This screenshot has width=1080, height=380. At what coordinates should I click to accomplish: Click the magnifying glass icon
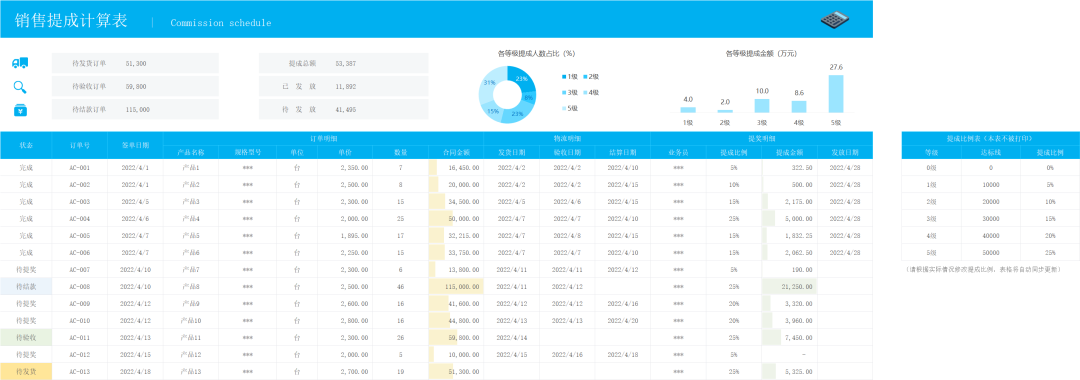pyautogui.click(x=20, y=87)
